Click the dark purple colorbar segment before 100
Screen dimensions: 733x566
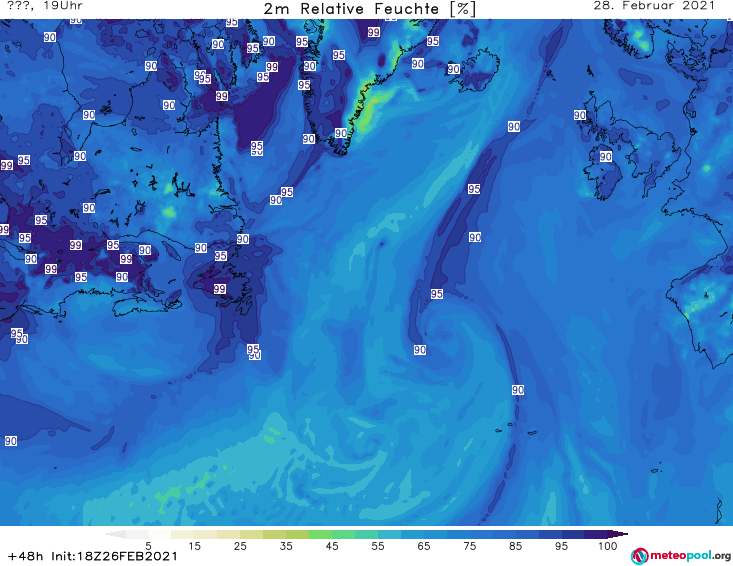596,534
